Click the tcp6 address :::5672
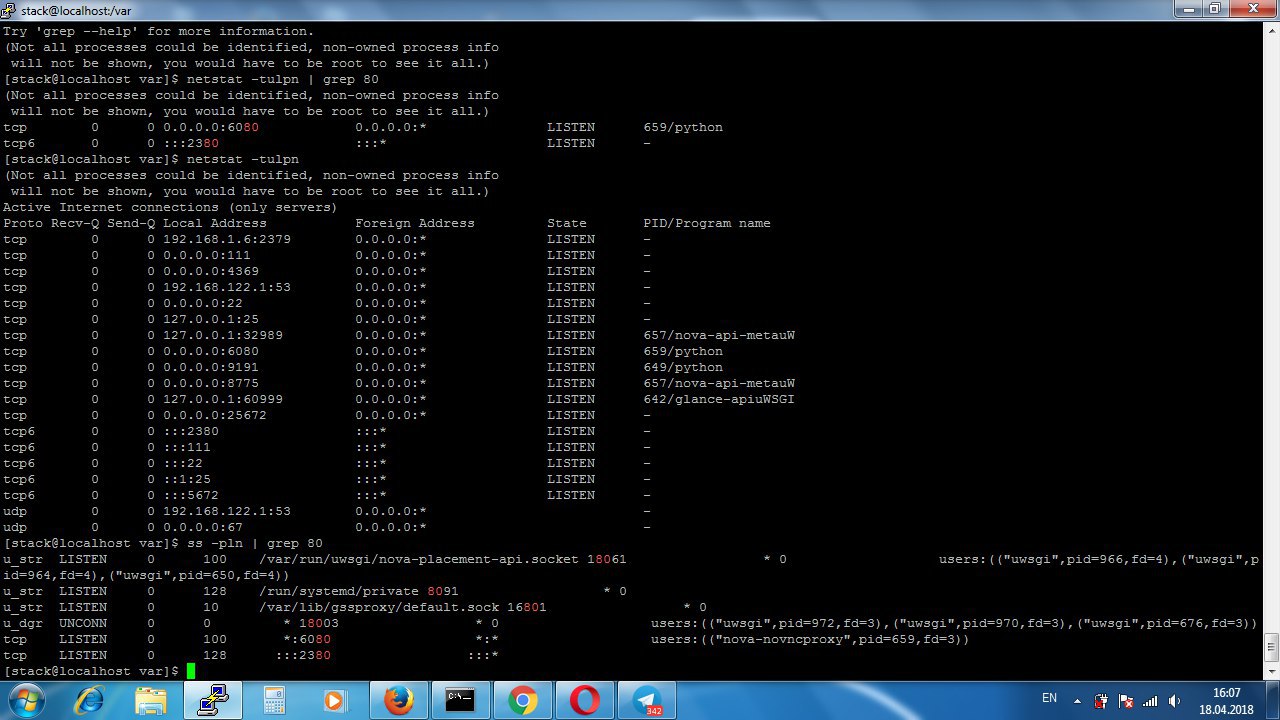The width and height of the screenshot is (1280, 720). point(191,496)
